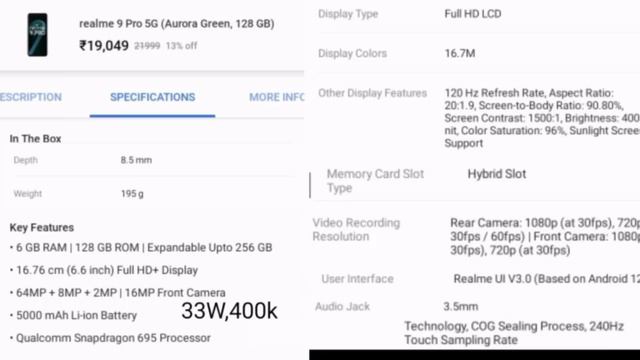Click the 16.76 cm Full HD+ Display feature line
The height and width of the screenshot is (360, 640).
104,270
